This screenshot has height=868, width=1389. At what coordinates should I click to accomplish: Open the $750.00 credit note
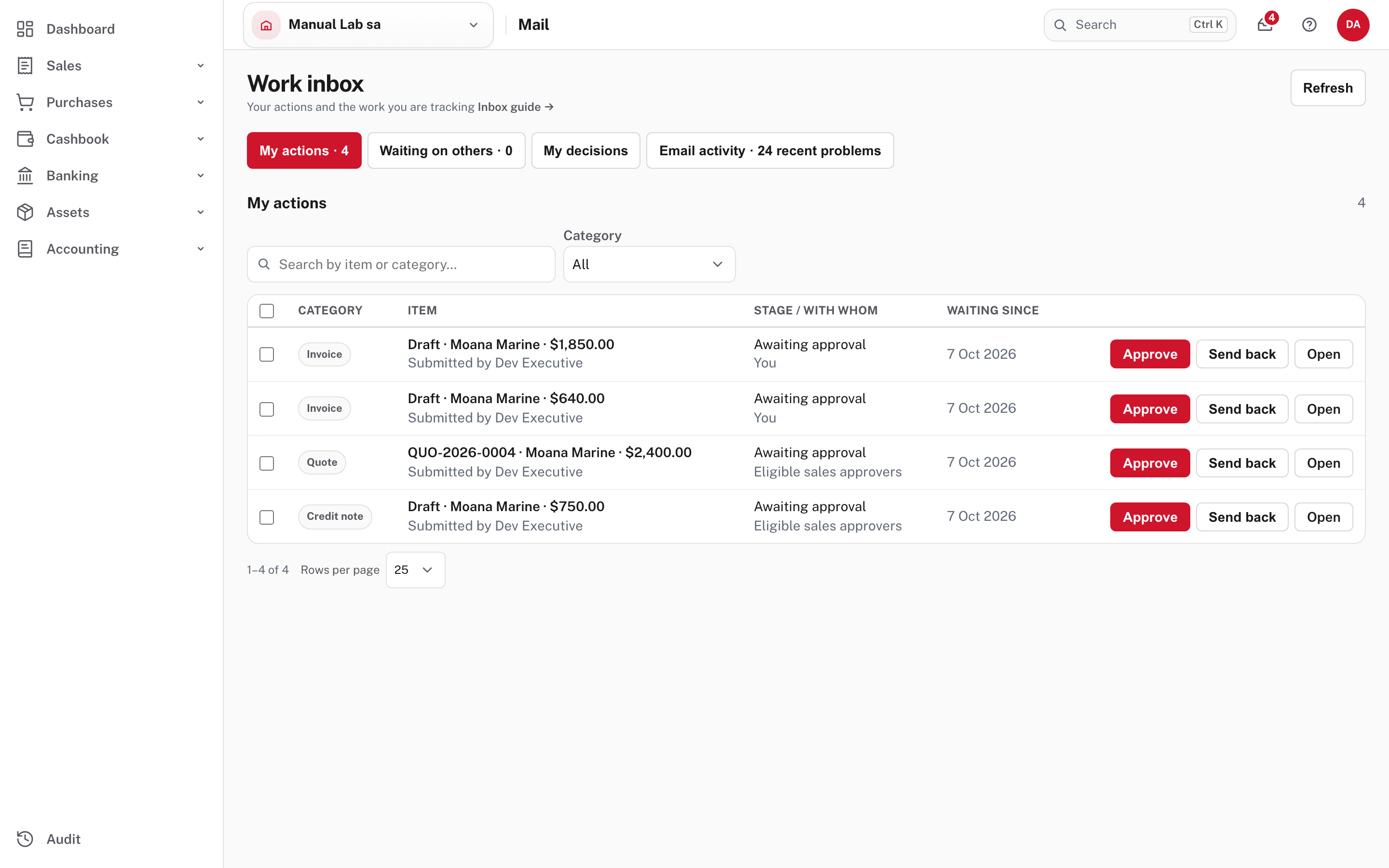[x=1323, y=516]
